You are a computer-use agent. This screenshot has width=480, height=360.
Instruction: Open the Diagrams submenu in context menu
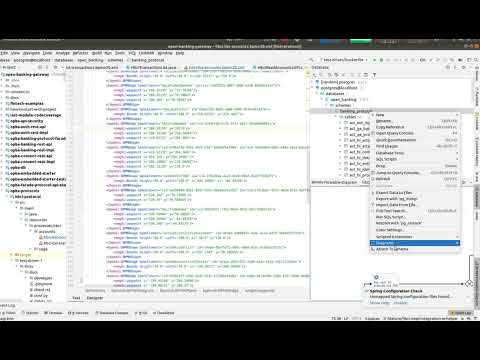415,243
